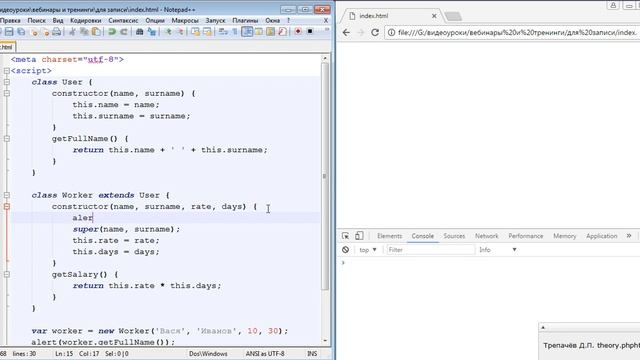The width and height of the screenshot is (640, 360).
Task: Click the editor vertical scrollbar thumb
Action: pos(324,176)
